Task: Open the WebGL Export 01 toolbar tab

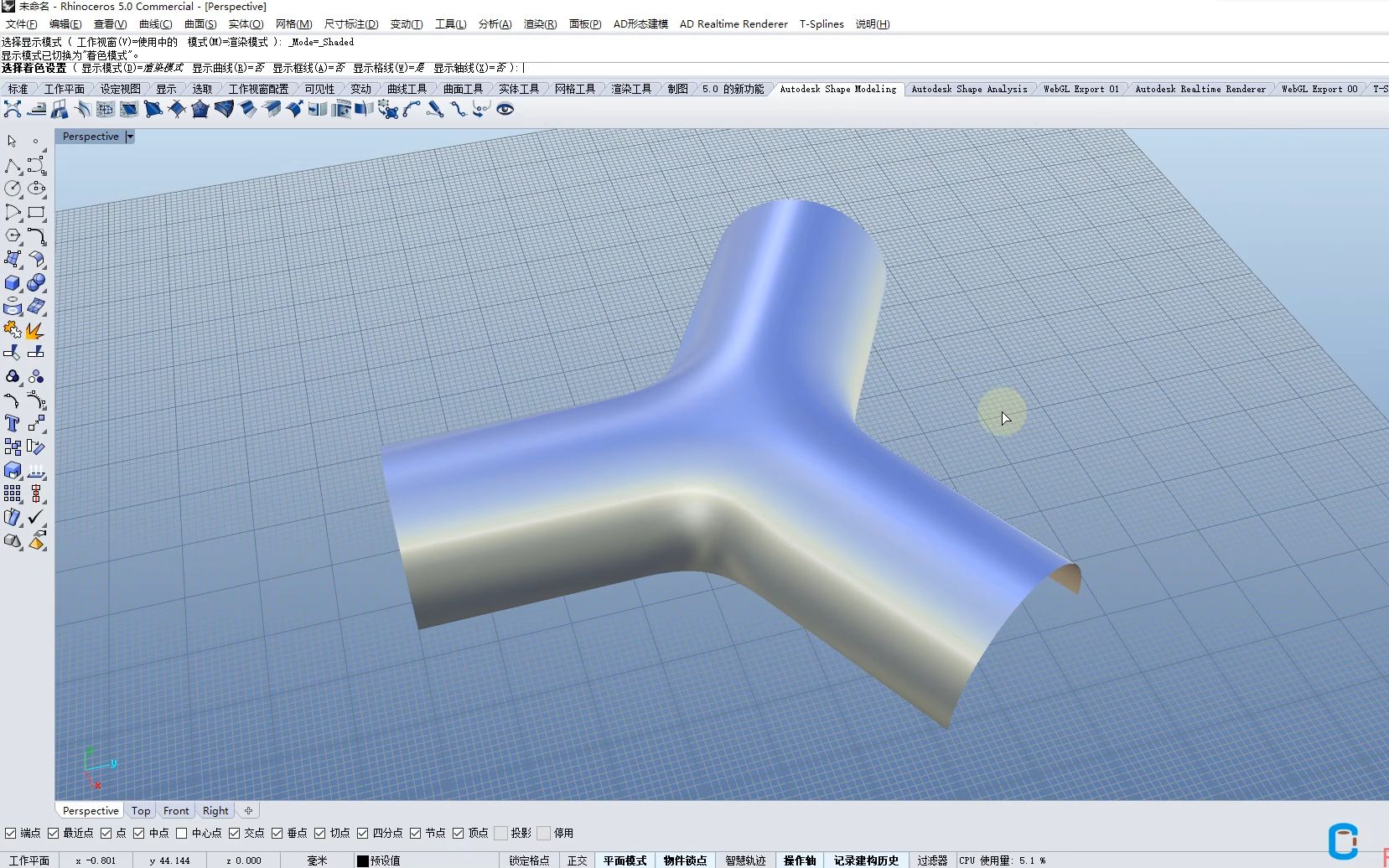Action: click(x=1081, y=89)
